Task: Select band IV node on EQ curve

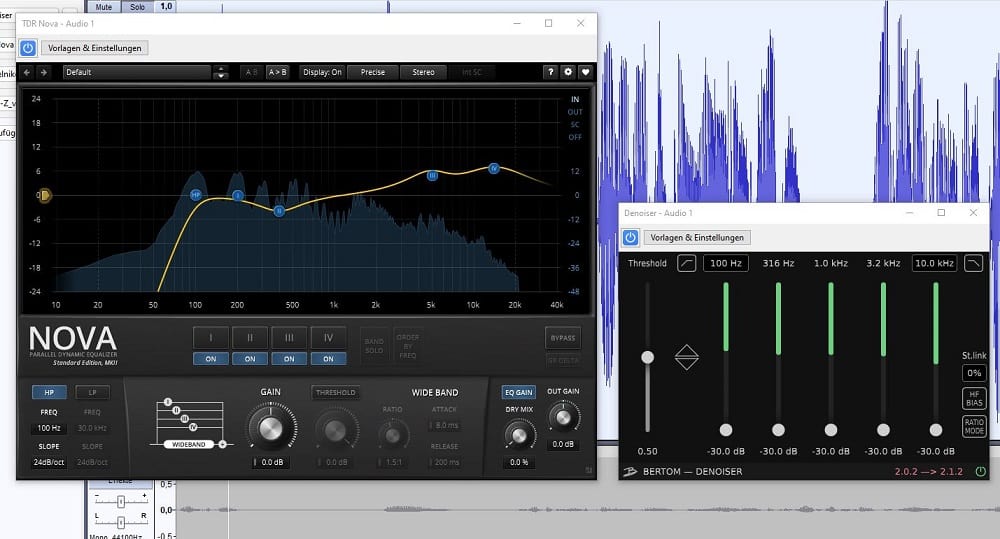Action: click(x=494, y=168)
